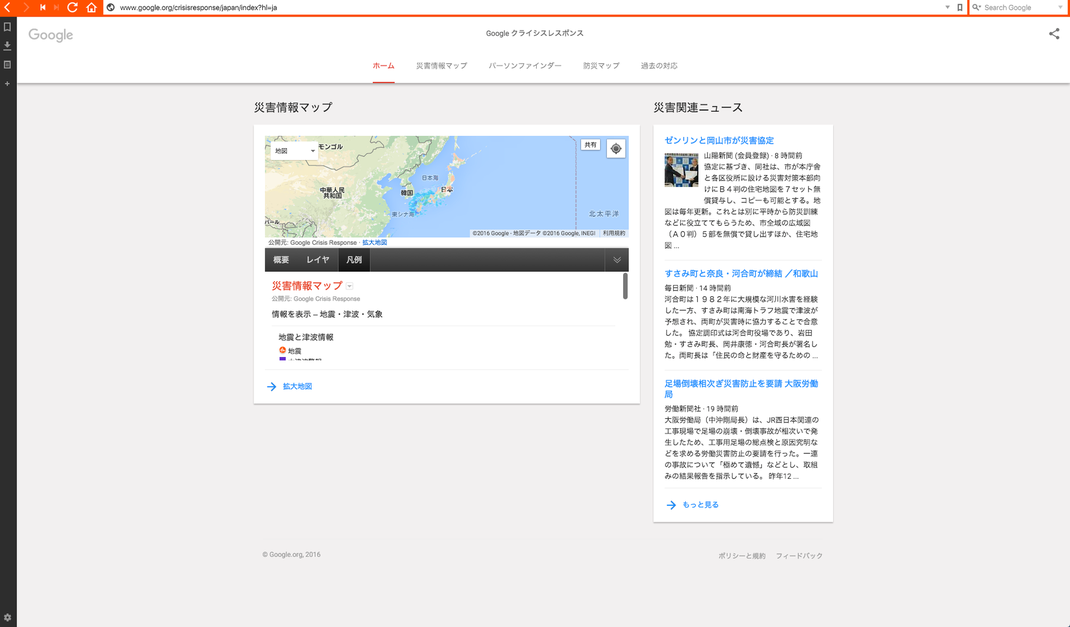Click 情報を表示 – 地震・津波・気象 text
Screen dimensions: 1070x627
tap(327, 315)
